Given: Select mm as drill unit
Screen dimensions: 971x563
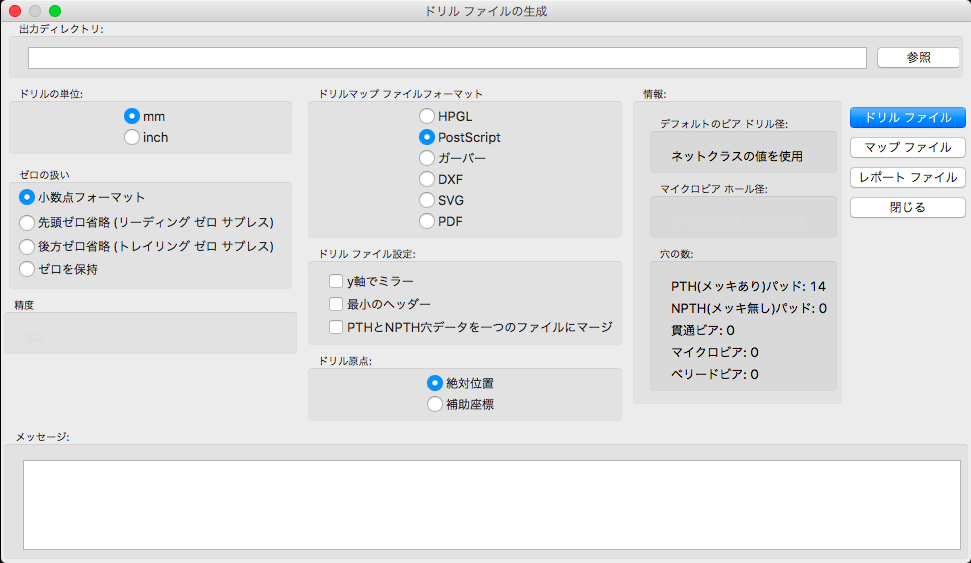Looking at the screenshot, I should (x=132, y=116).
